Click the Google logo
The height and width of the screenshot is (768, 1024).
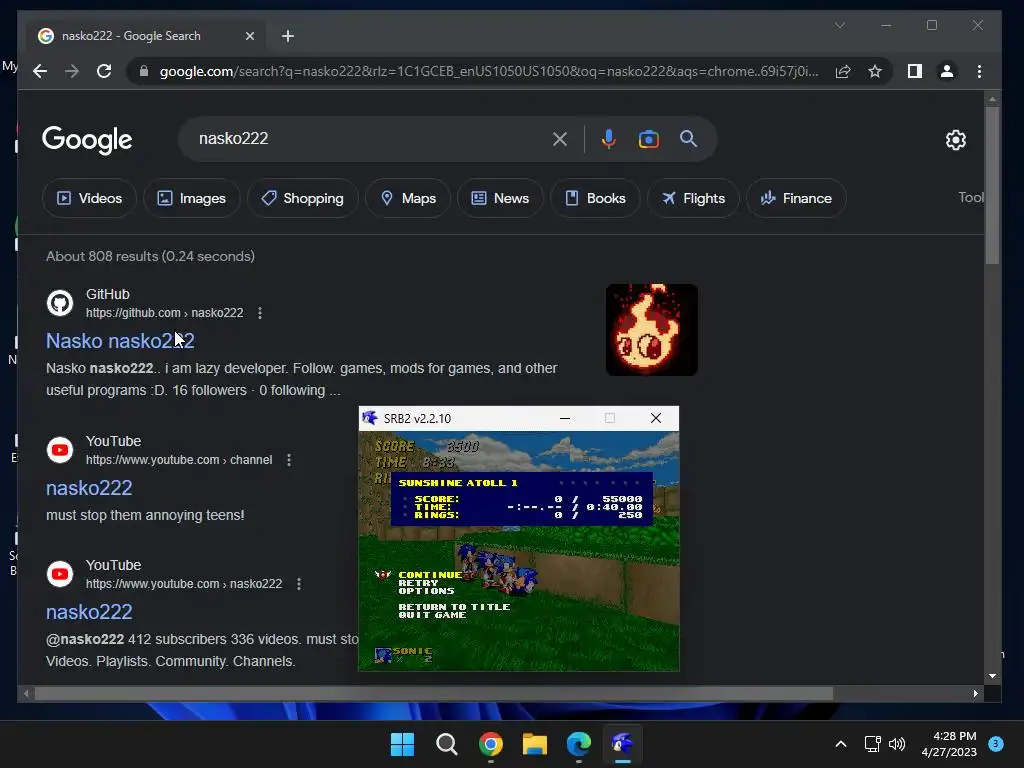point(87,140)
